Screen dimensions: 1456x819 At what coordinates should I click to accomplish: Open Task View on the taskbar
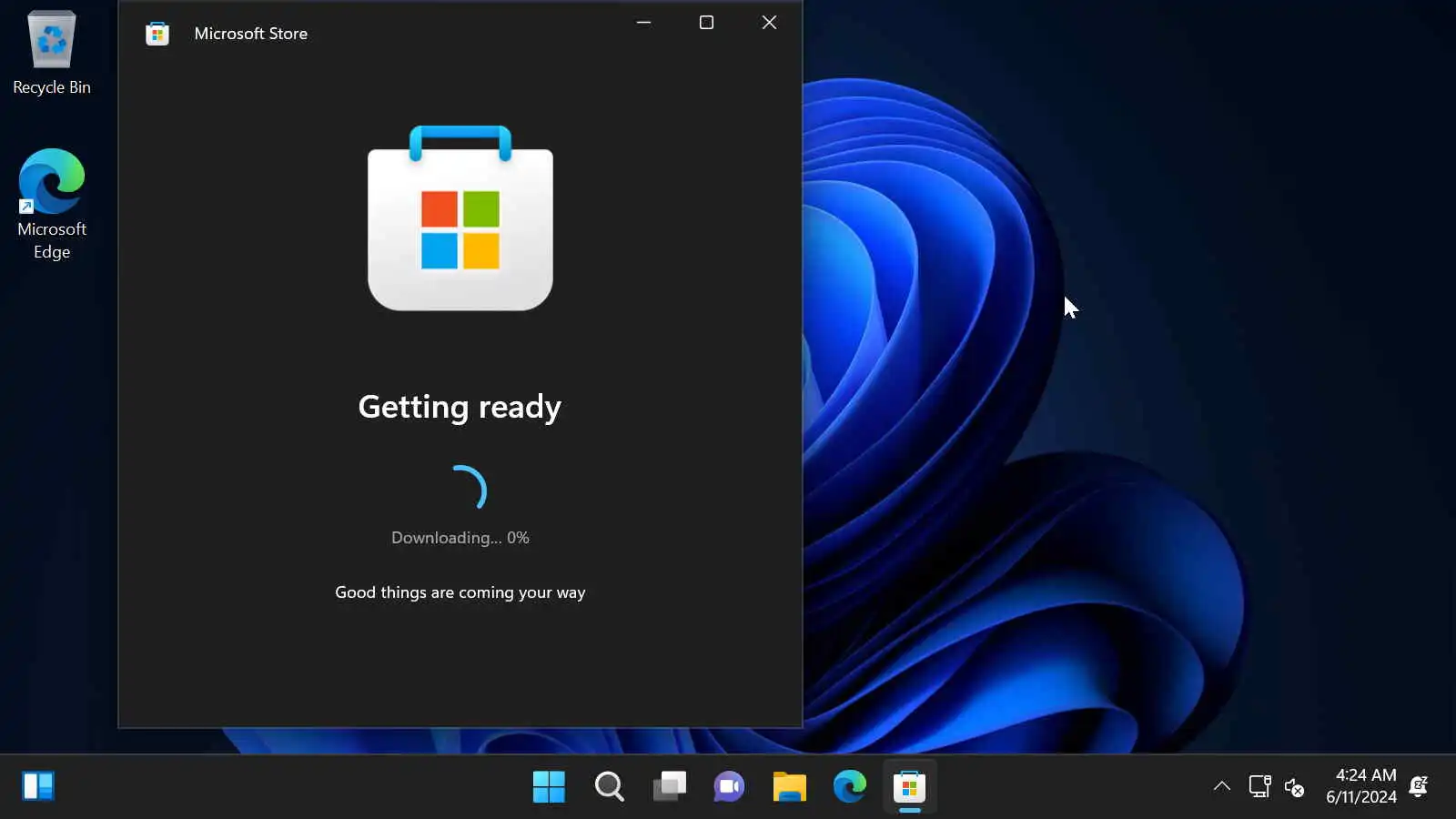669,786
